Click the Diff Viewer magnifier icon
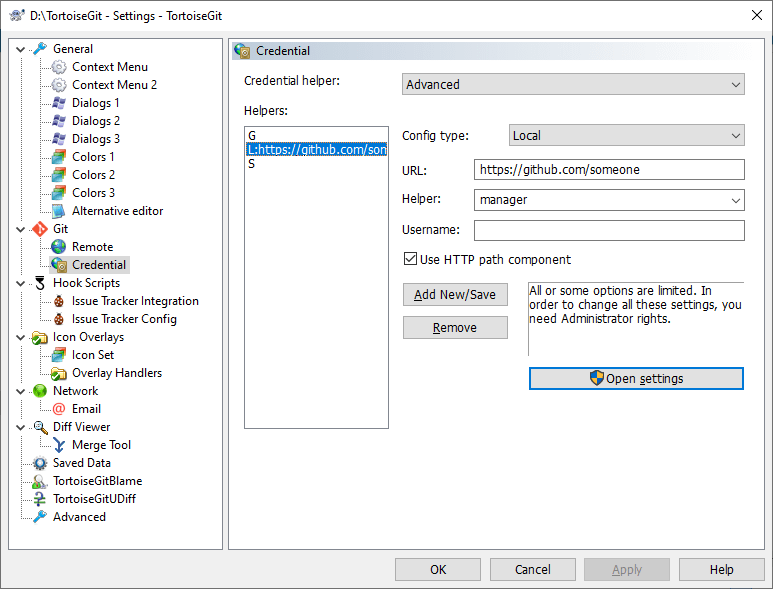This screenshot has height=589, width=773. click(x=40, y=427)
